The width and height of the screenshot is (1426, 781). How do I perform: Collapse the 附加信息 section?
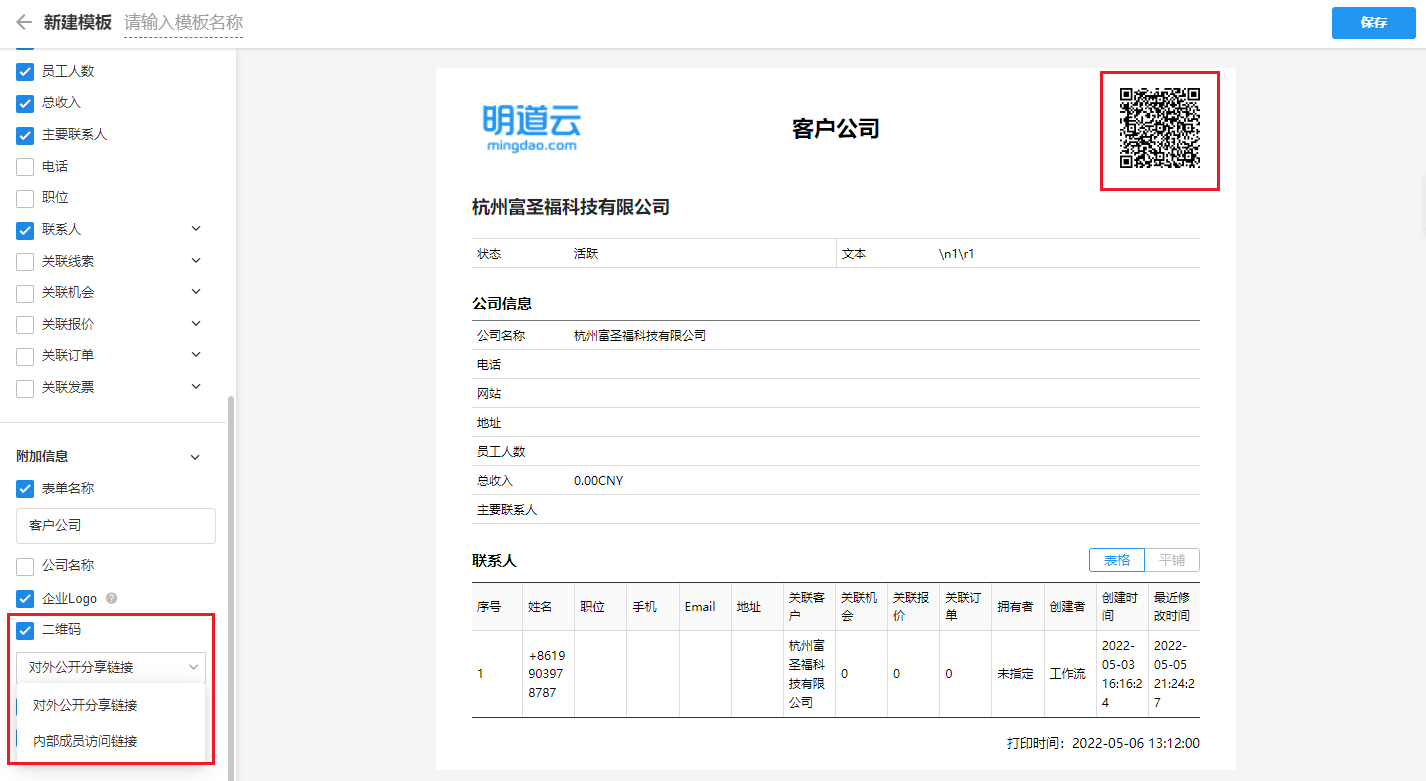(196, 457)
